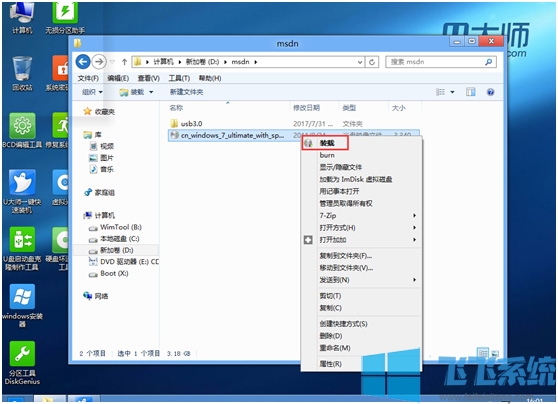This screenshot has height=404, width=558.
Task: Select the usb3.0 folder
Action: pyautogui.click(x=191, y=124)
